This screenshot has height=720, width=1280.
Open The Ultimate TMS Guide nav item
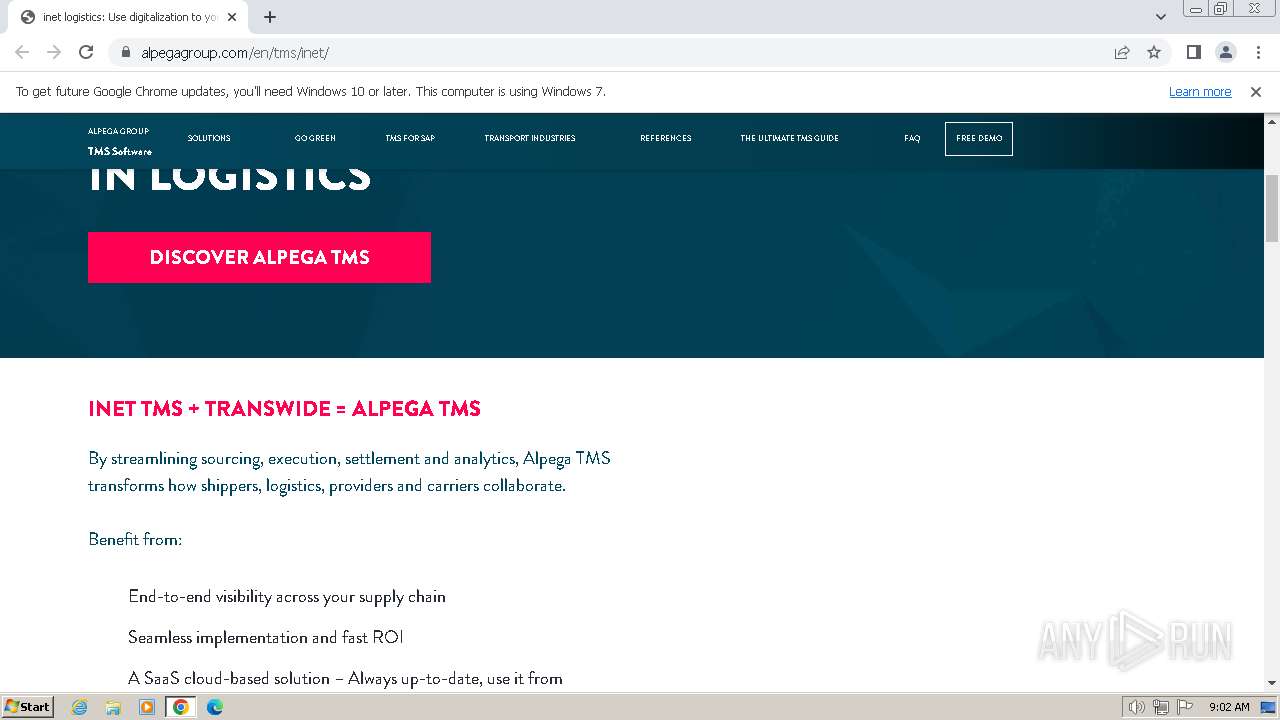pyautogui.click(x=789, y=138)
